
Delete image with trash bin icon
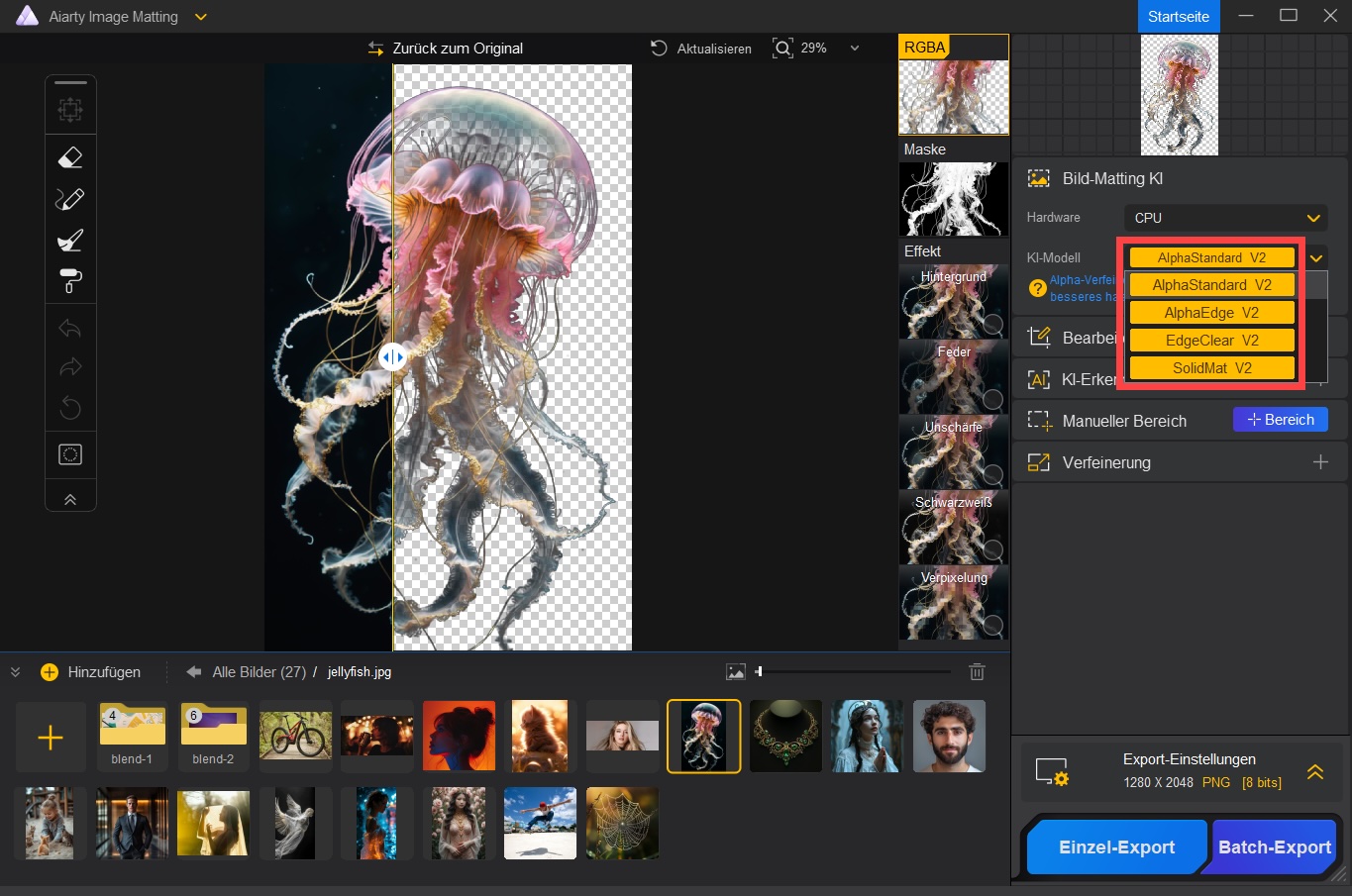tap(977, 672)
